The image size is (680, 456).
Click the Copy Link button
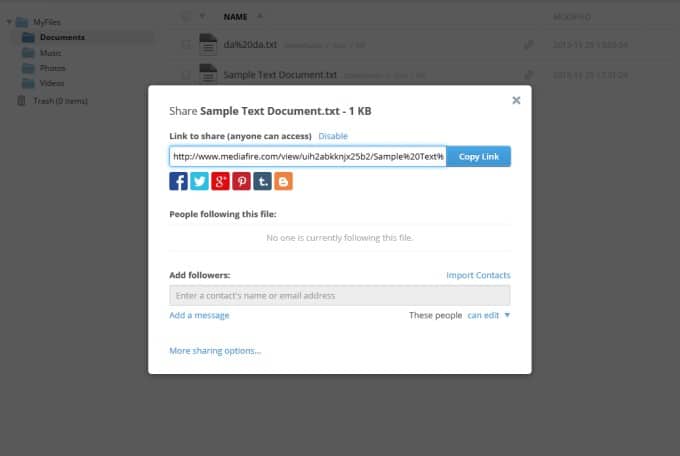(x=478, y=157)
